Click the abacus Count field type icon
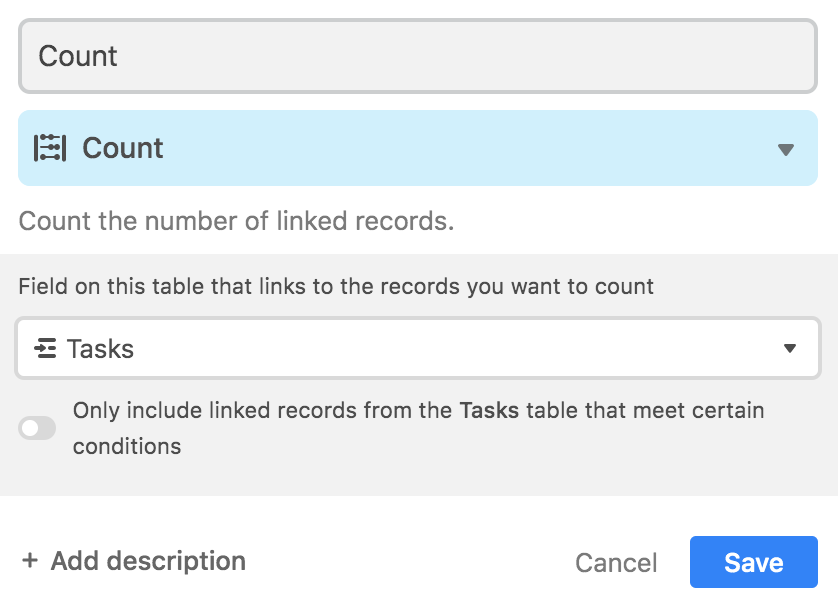 click(x=50, y=148)
